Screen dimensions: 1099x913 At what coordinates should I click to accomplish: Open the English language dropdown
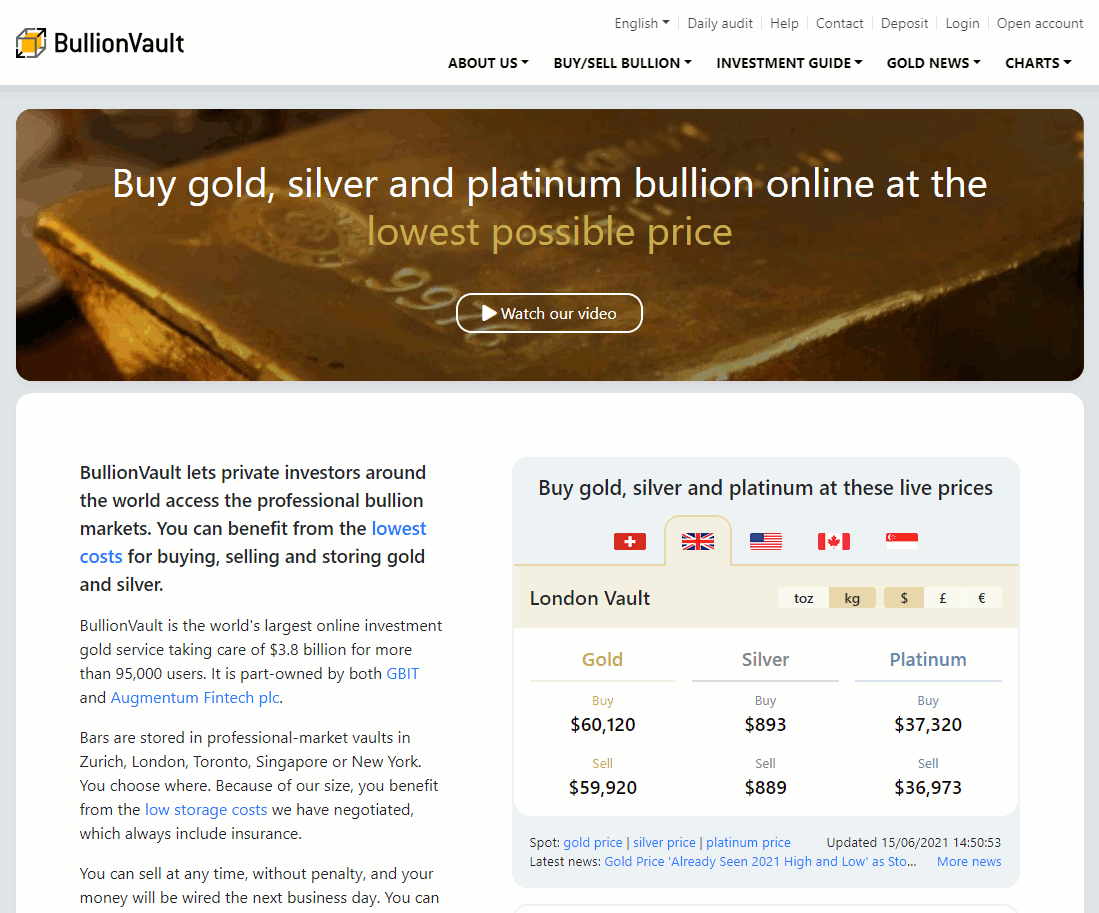(x=642, y=23)
